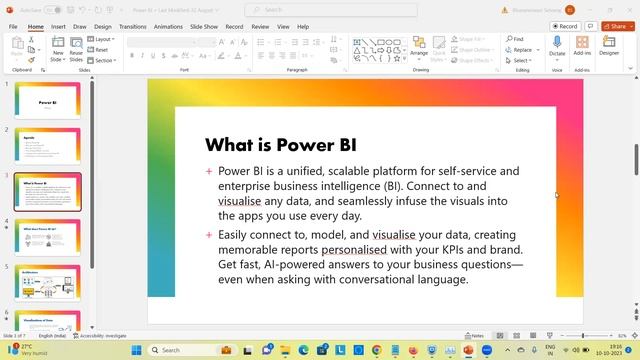Viewport: 640px width, 360px height.
Task: Expand the shapes gallery
Action: [404, 59]
